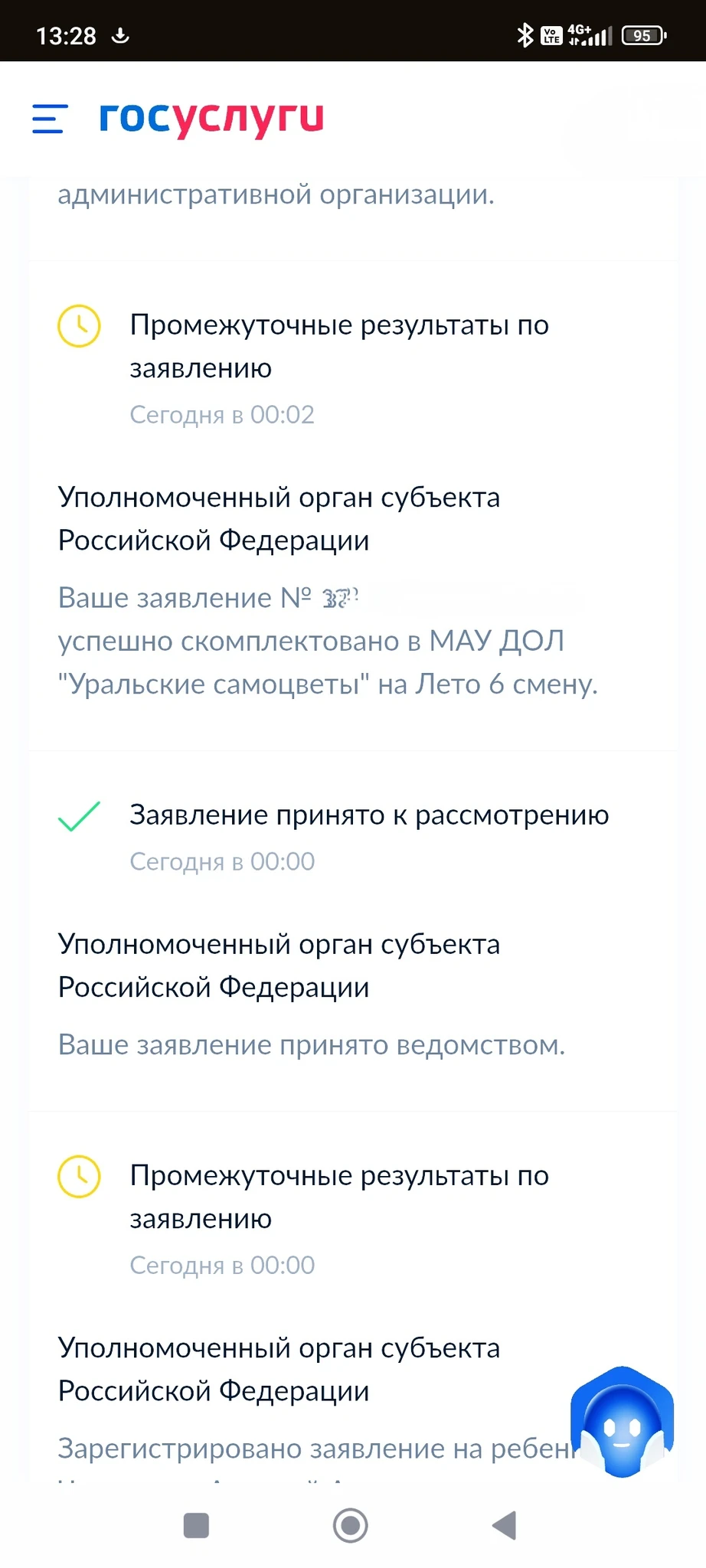Tap the battery indicator showing 95
This screenshot has width=706, height=1568.
(x=644, y=35)
